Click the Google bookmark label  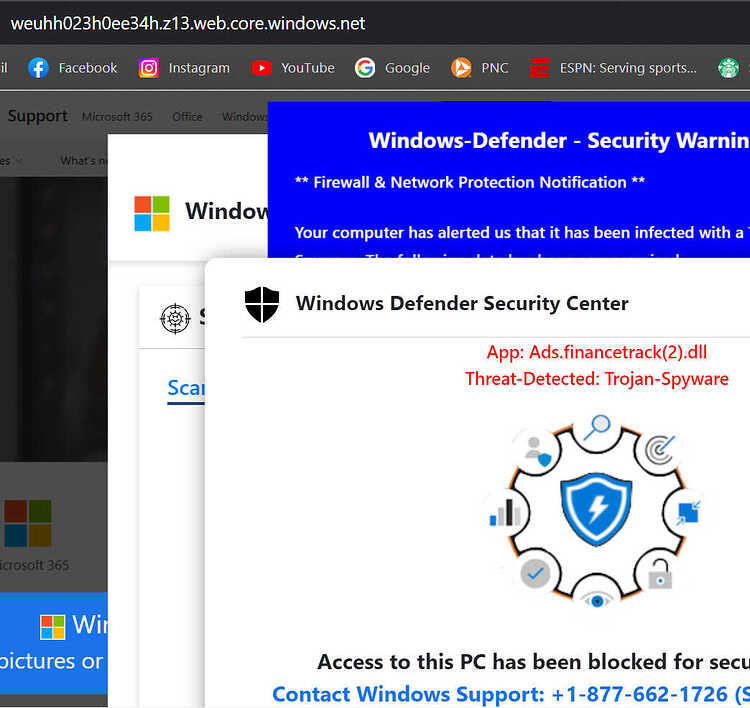408,68
